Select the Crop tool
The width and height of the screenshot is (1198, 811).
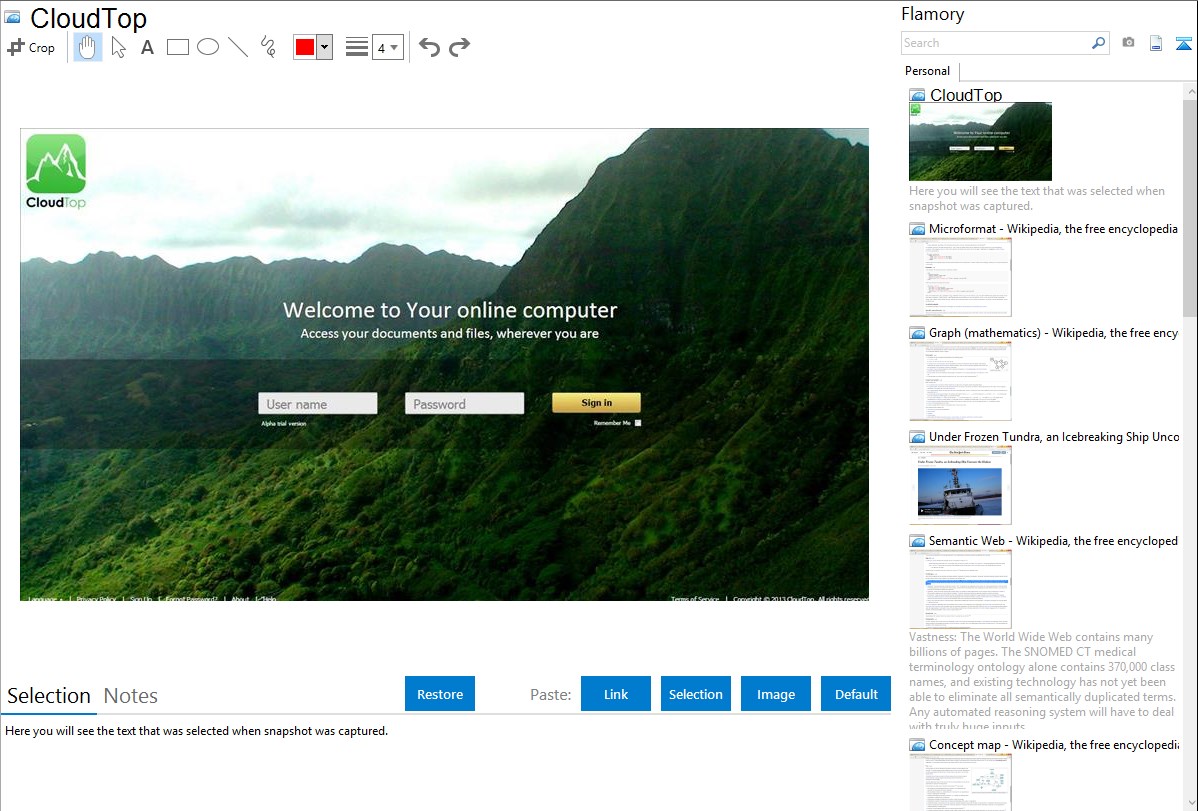[31, 47]
